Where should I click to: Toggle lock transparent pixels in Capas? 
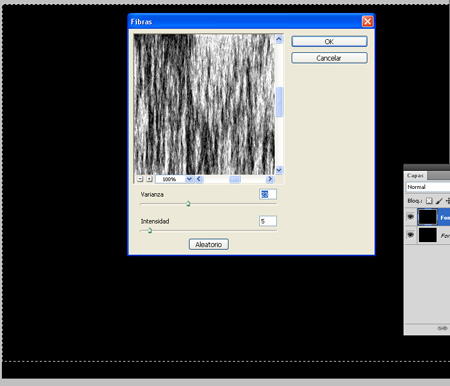click(x=429, y=201)
